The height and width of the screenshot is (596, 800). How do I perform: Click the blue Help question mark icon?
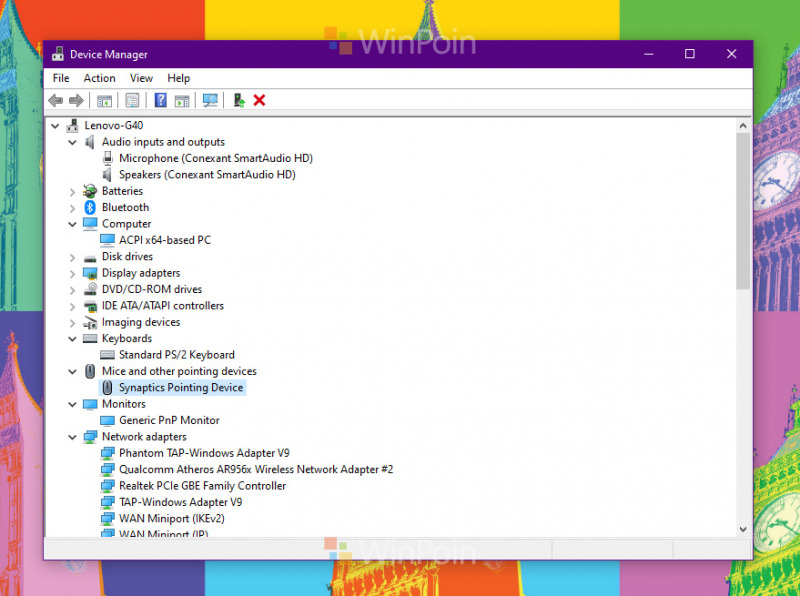[x=160, y=101]
